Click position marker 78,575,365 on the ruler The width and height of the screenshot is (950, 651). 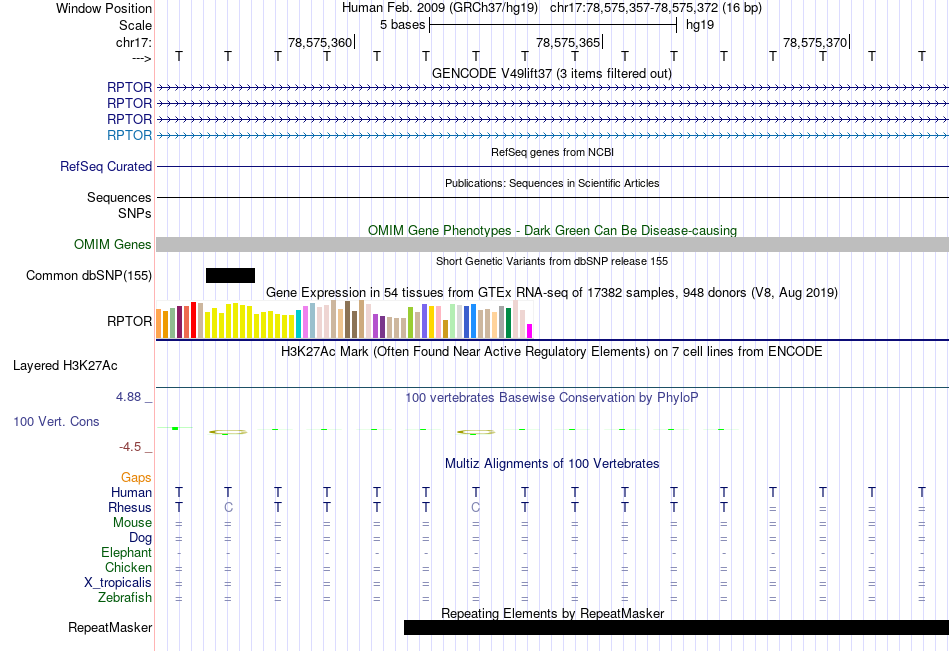(x=568, y=42)
